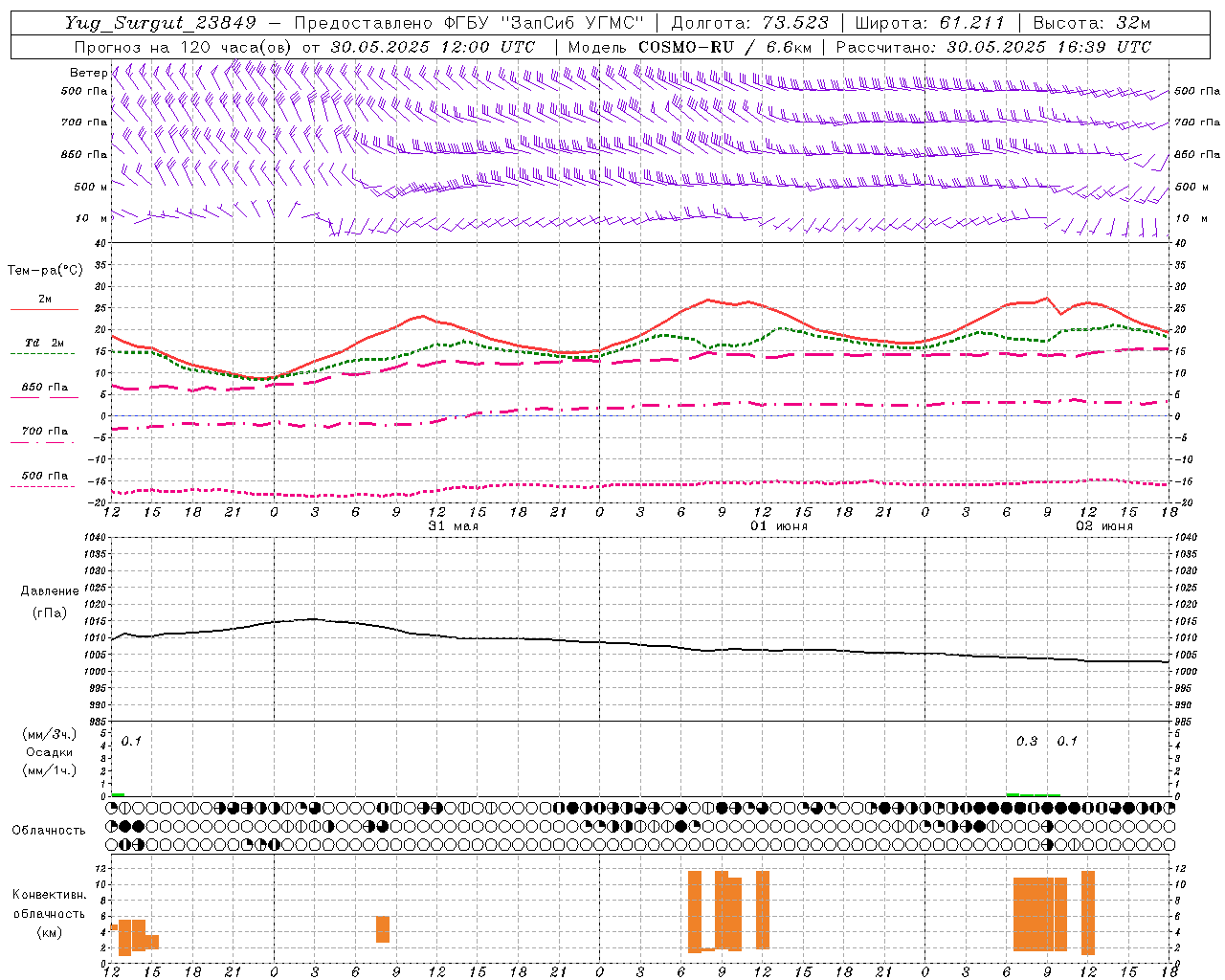The width and height of the screenshot is (1225, 980).
Task: Click the Осадки panel label
Action: (50, 752)
